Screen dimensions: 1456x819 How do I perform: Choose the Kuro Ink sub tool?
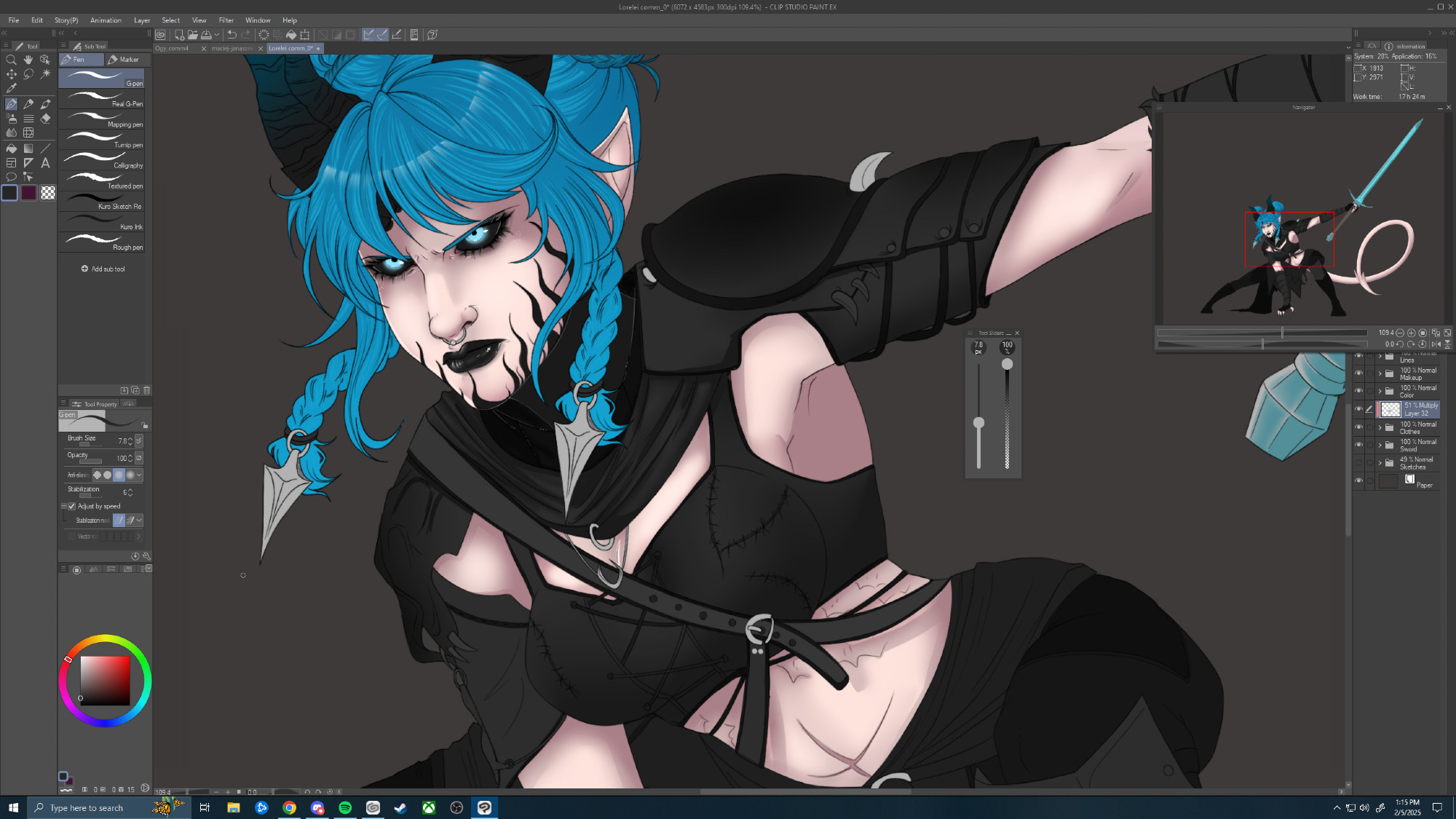[101, 222]
